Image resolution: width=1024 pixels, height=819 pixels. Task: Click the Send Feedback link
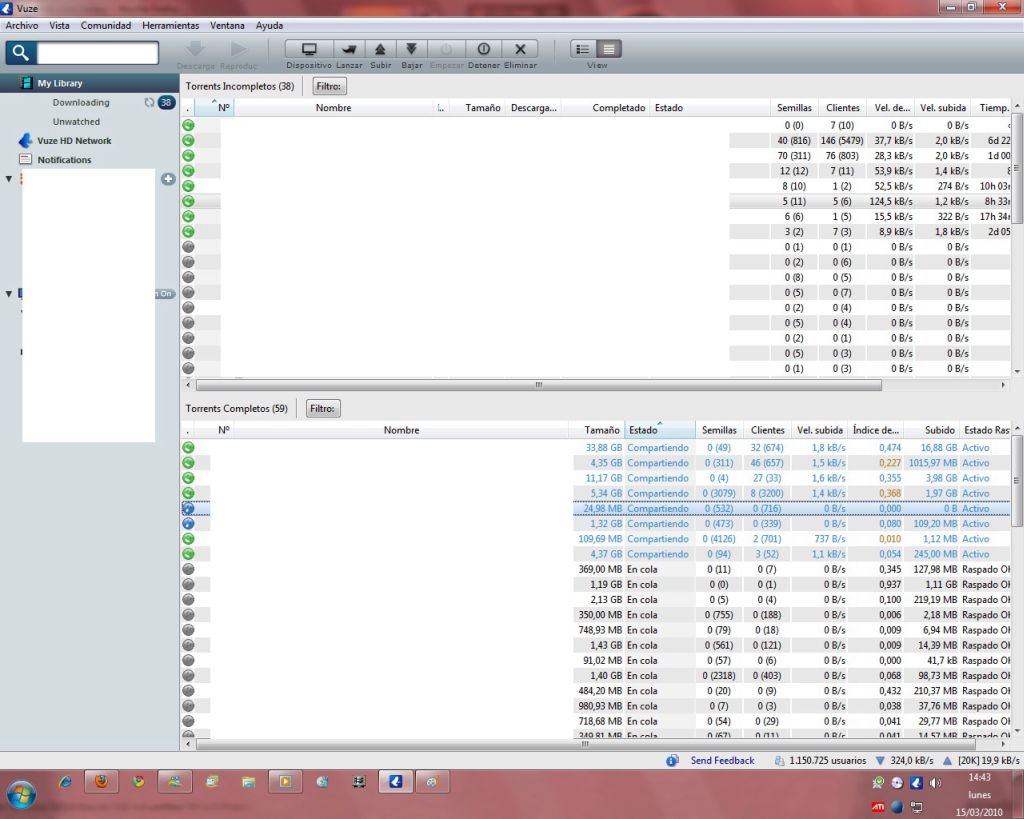[x=722, y=761]
